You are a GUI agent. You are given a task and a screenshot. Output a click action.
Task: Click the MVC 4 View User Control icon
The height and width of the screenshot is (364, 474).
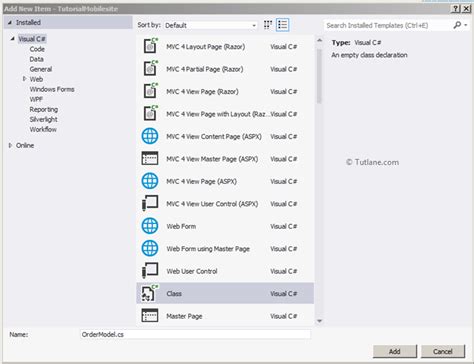click(x=150, y=203)
